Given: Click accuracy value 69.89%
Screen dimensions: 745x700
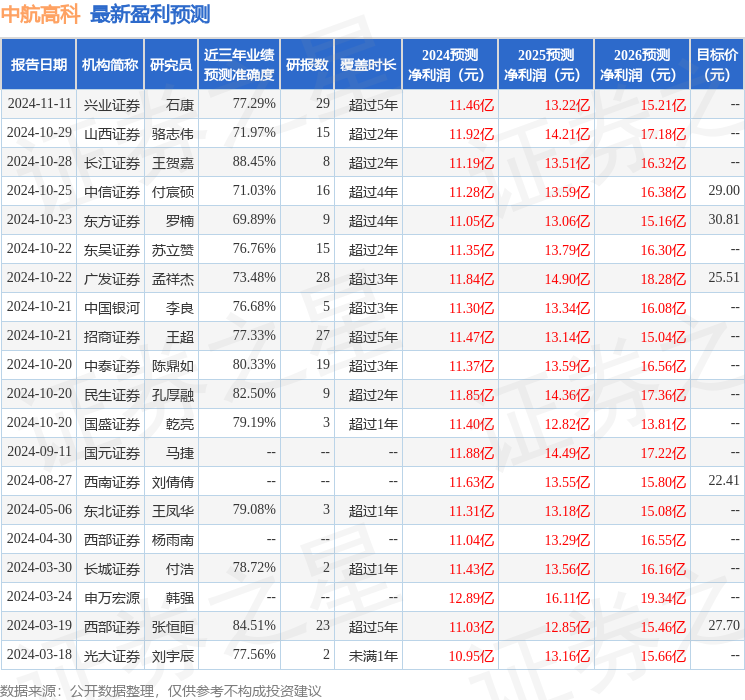Looking at the screenshot, I should (254, 220).
